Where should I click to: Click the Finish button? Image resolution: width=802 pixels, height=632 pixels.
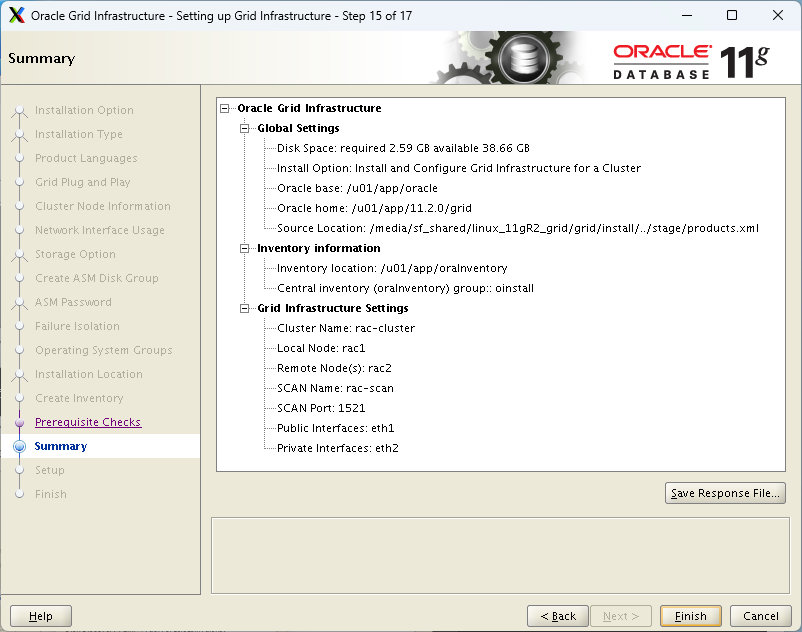click(690, 616)
